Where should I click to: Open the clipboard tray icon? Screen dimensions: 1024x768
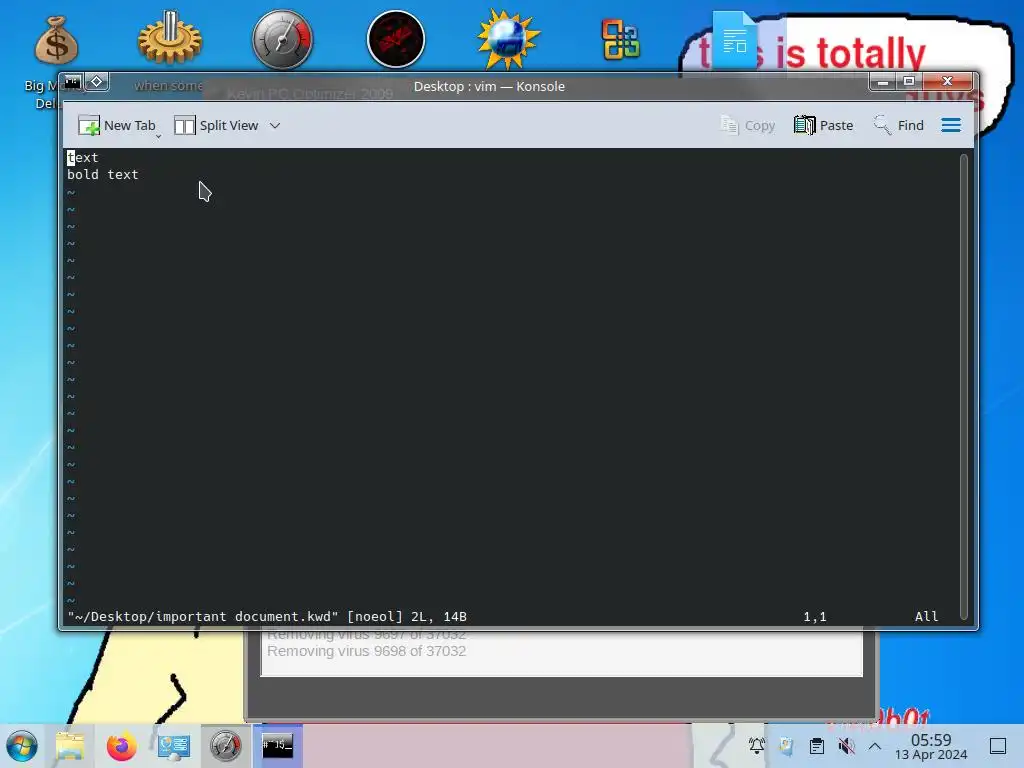(816, 746)
